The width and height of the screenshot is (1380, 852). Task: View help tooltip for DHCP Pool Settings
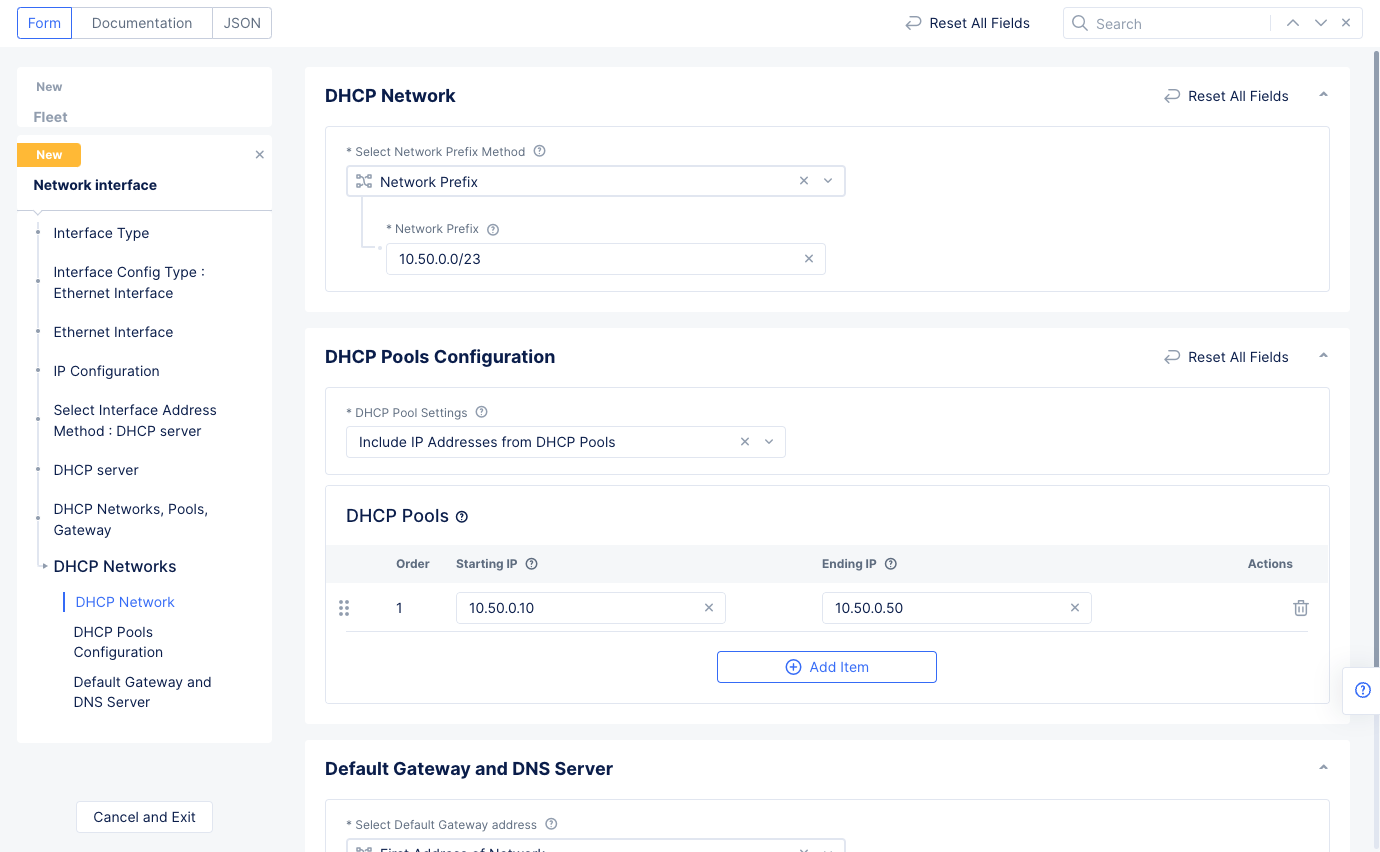[x=481, y=412]
